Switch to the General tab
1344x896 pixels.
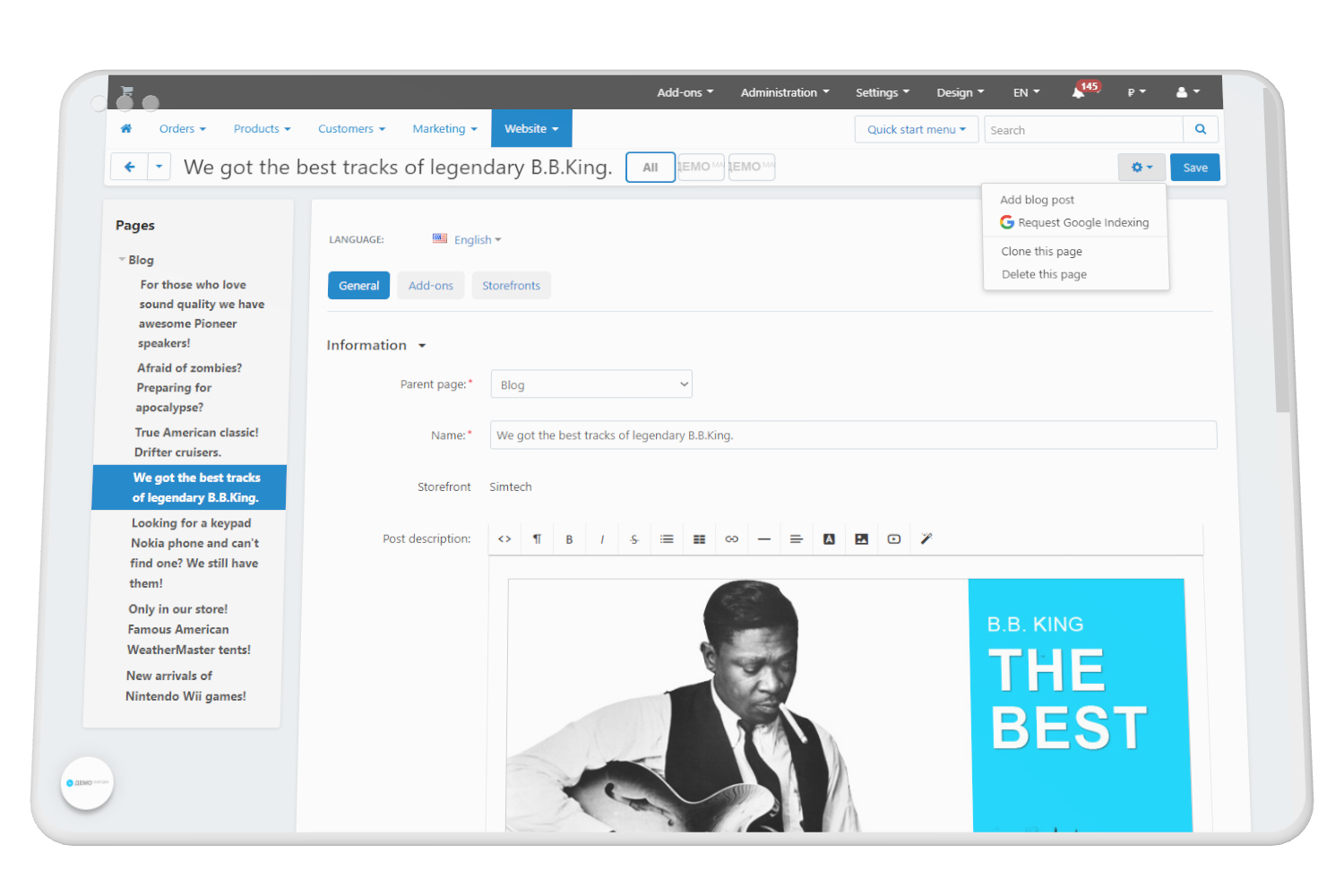point(358,286)
